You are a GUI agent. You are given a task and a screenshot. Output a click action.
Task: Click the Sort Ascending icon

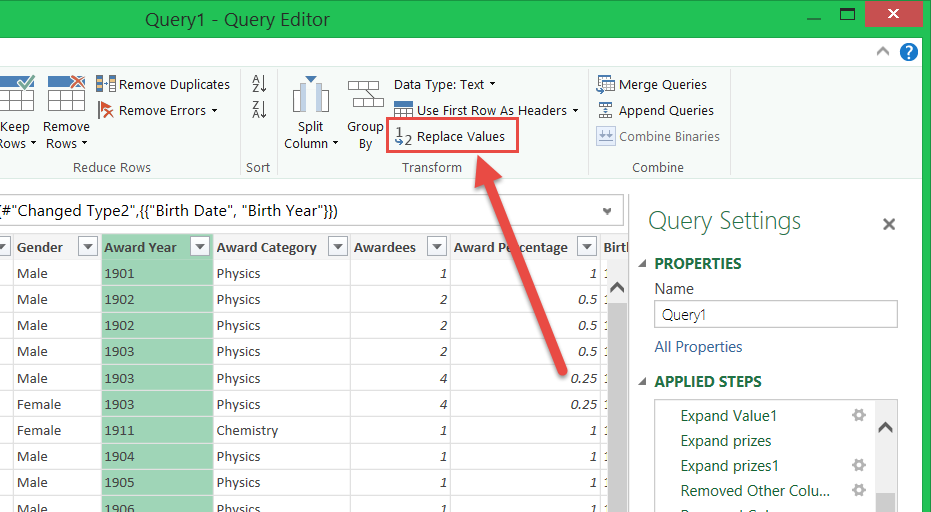(x=259, y=84)
